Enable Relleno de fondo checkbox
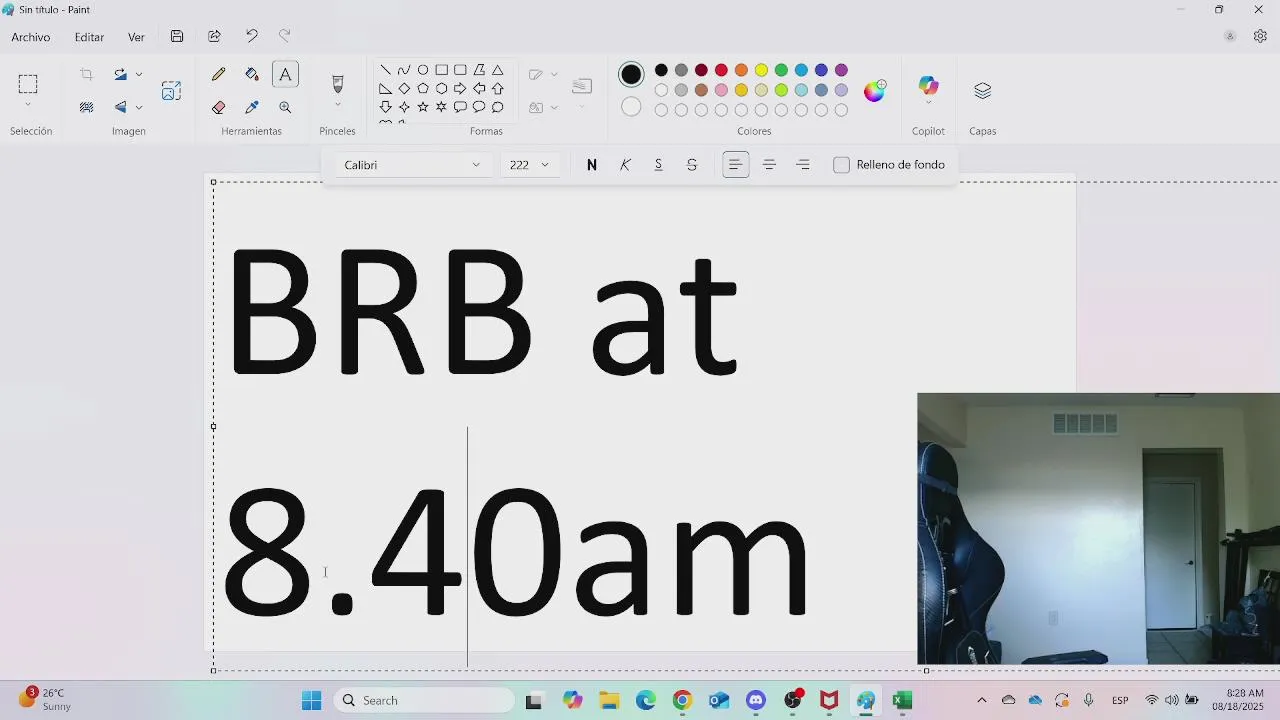The height and width of the screenshot is (720, 1280). [841, 165]
